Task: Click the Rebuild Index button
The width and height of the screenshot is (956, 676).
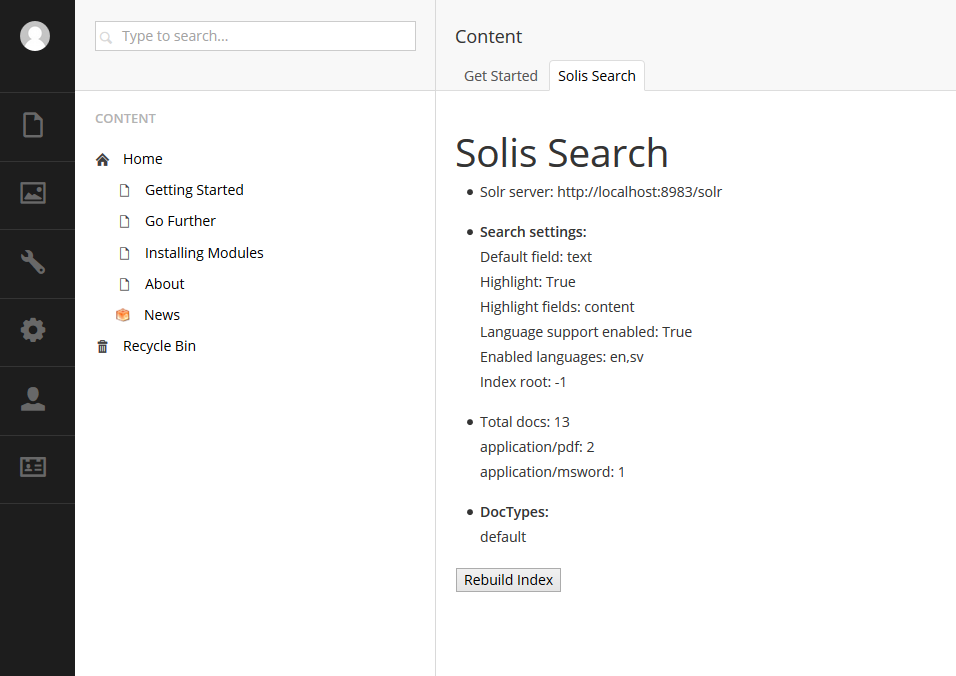Action: 508,580
